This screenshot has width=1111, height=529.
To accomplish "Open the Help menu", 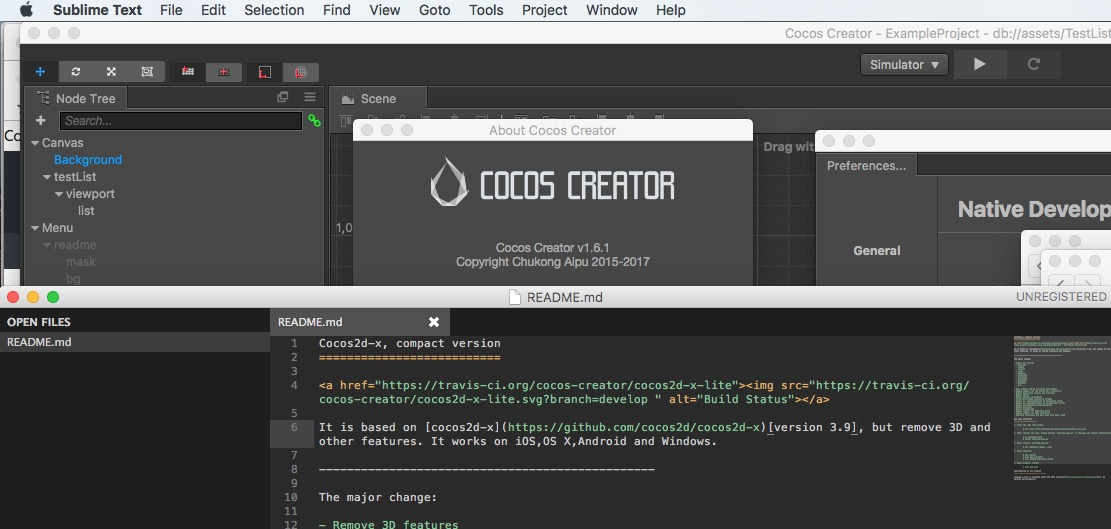I will pos(670,10).
